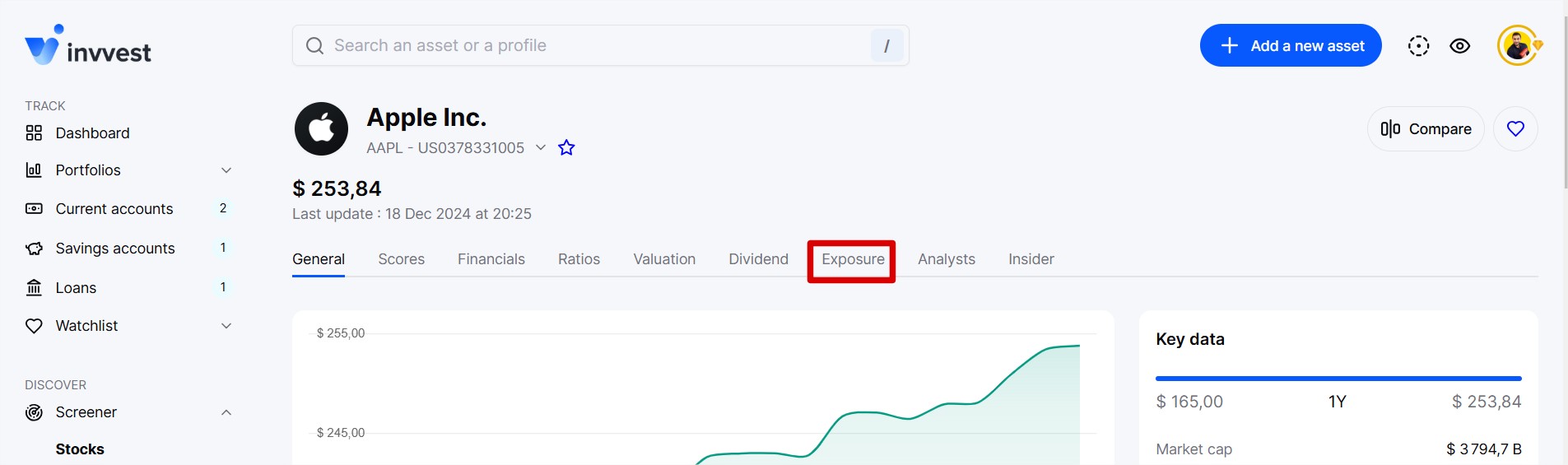Open the user profile avatar
1568x465 pixels.
coord(1518,45)
